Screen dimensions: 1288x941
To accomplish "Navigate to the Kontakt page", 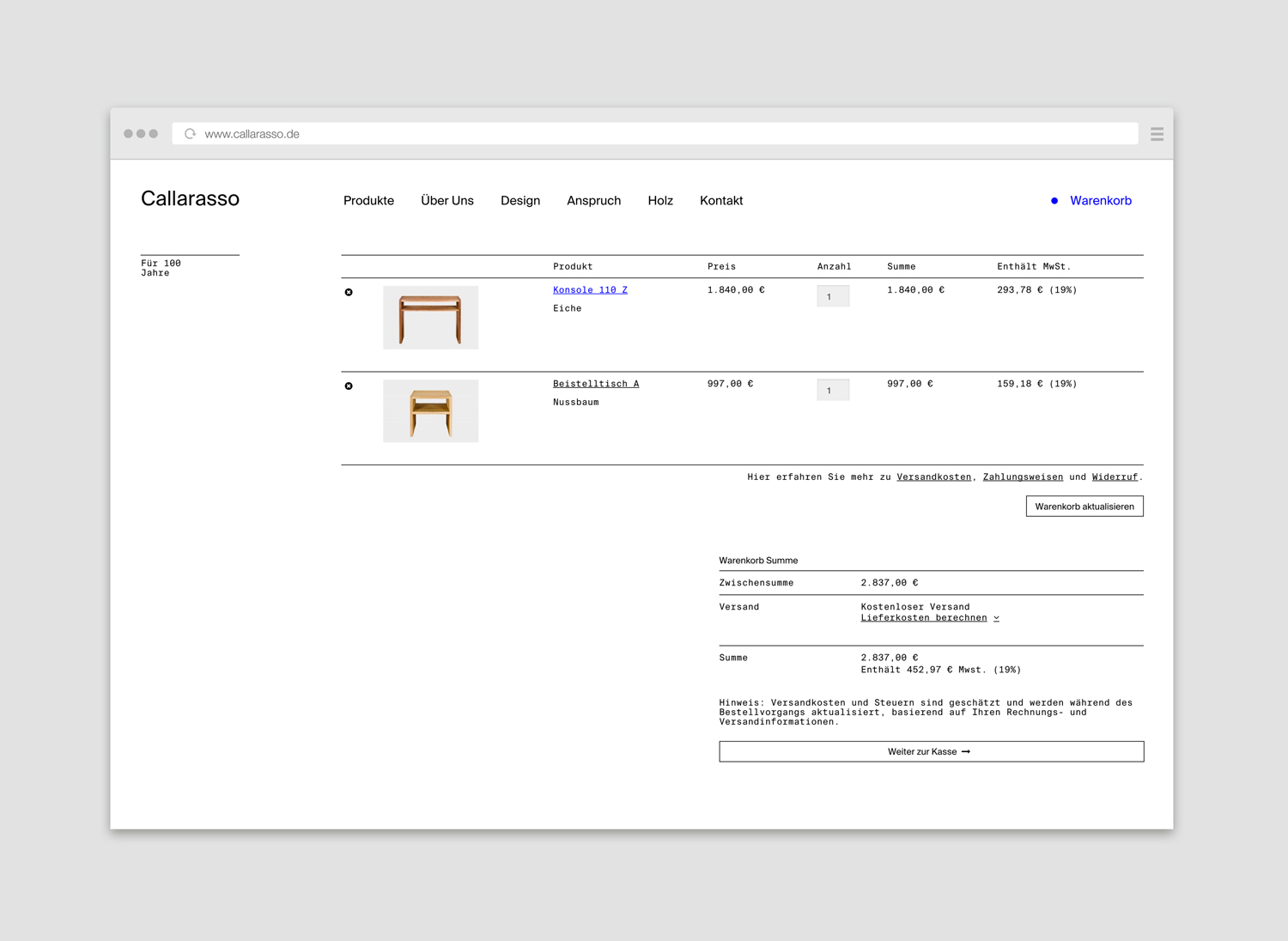I will 720,201.
